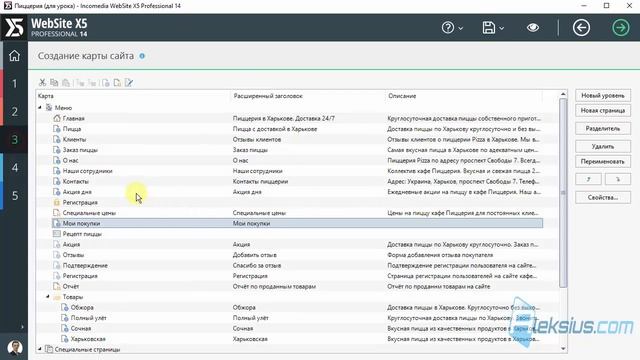This screenshot has height=360, width=640.
Task: Select step 3 in the sidebar
Action: (15, 140)
